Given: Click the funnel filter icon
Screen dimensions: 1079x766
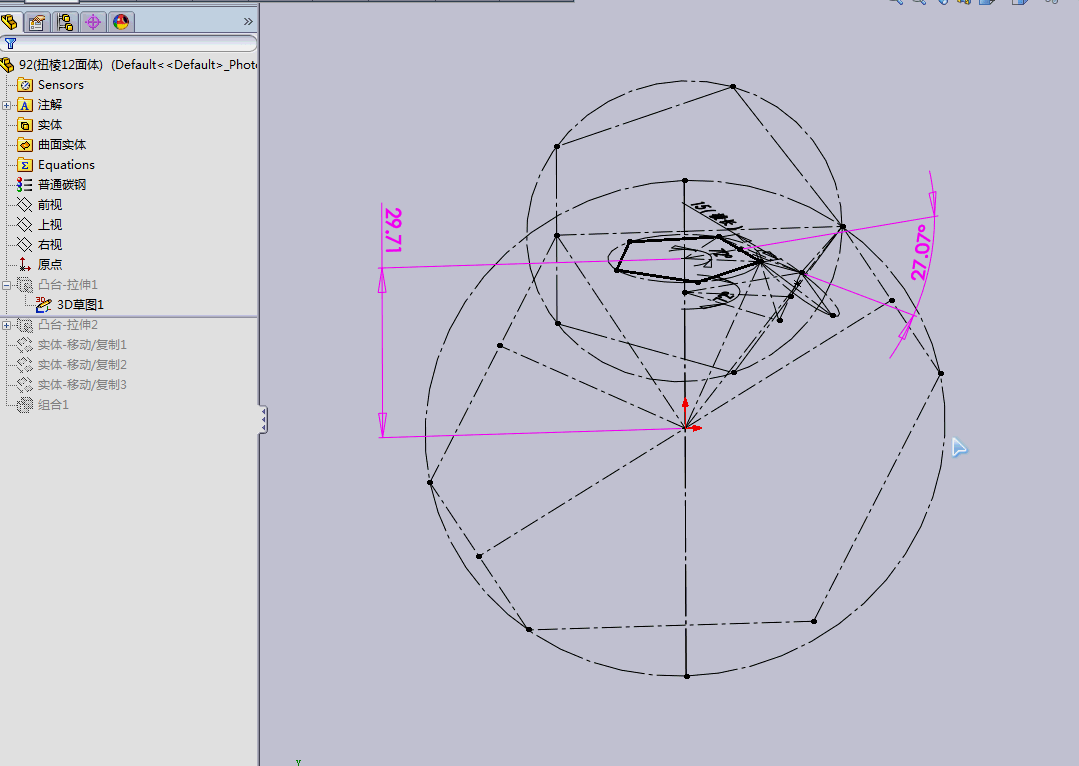Looking at the screenshot, I should point(10,43).
